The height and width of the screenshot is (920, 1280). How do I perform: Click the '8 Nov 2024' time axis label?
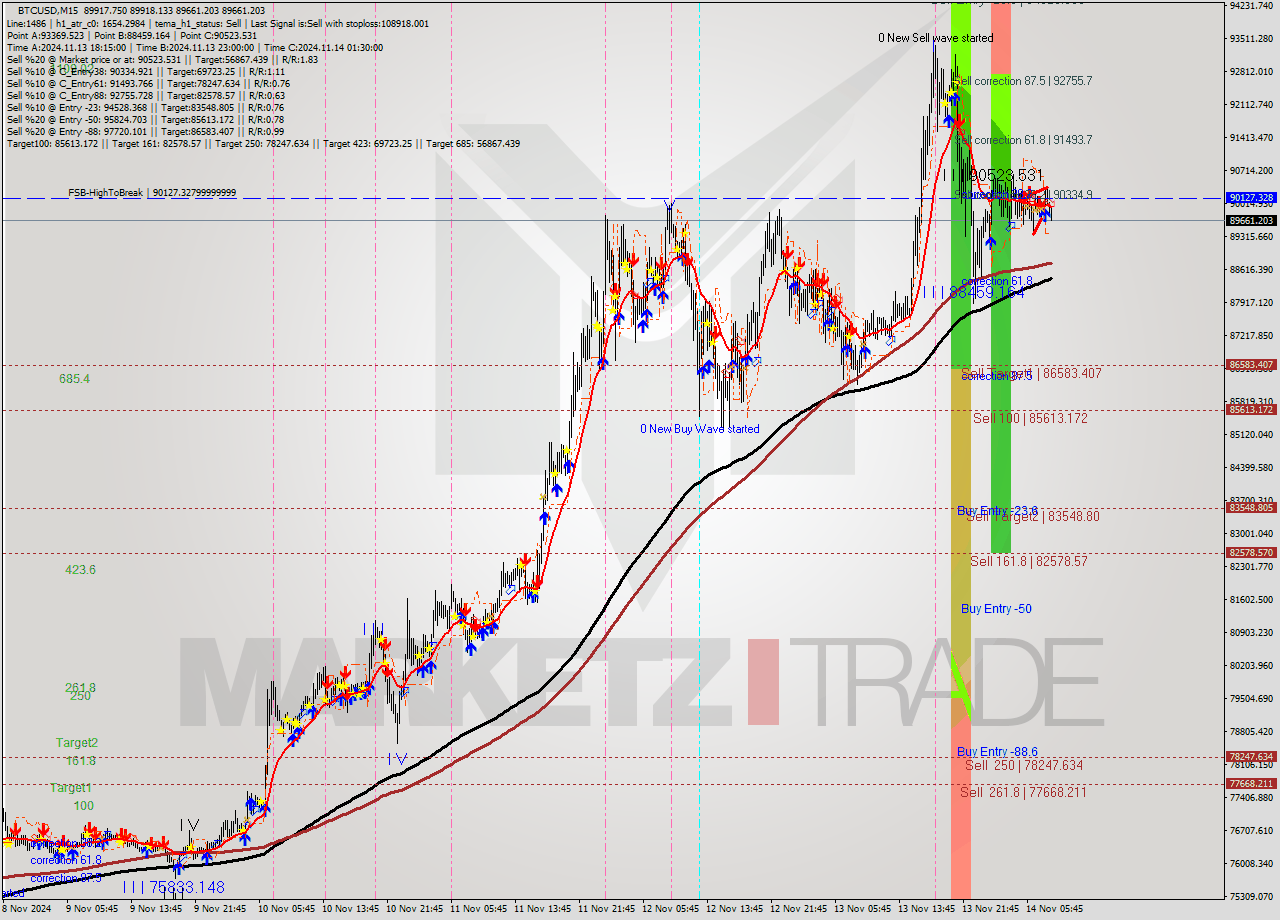tap(24, 908)
